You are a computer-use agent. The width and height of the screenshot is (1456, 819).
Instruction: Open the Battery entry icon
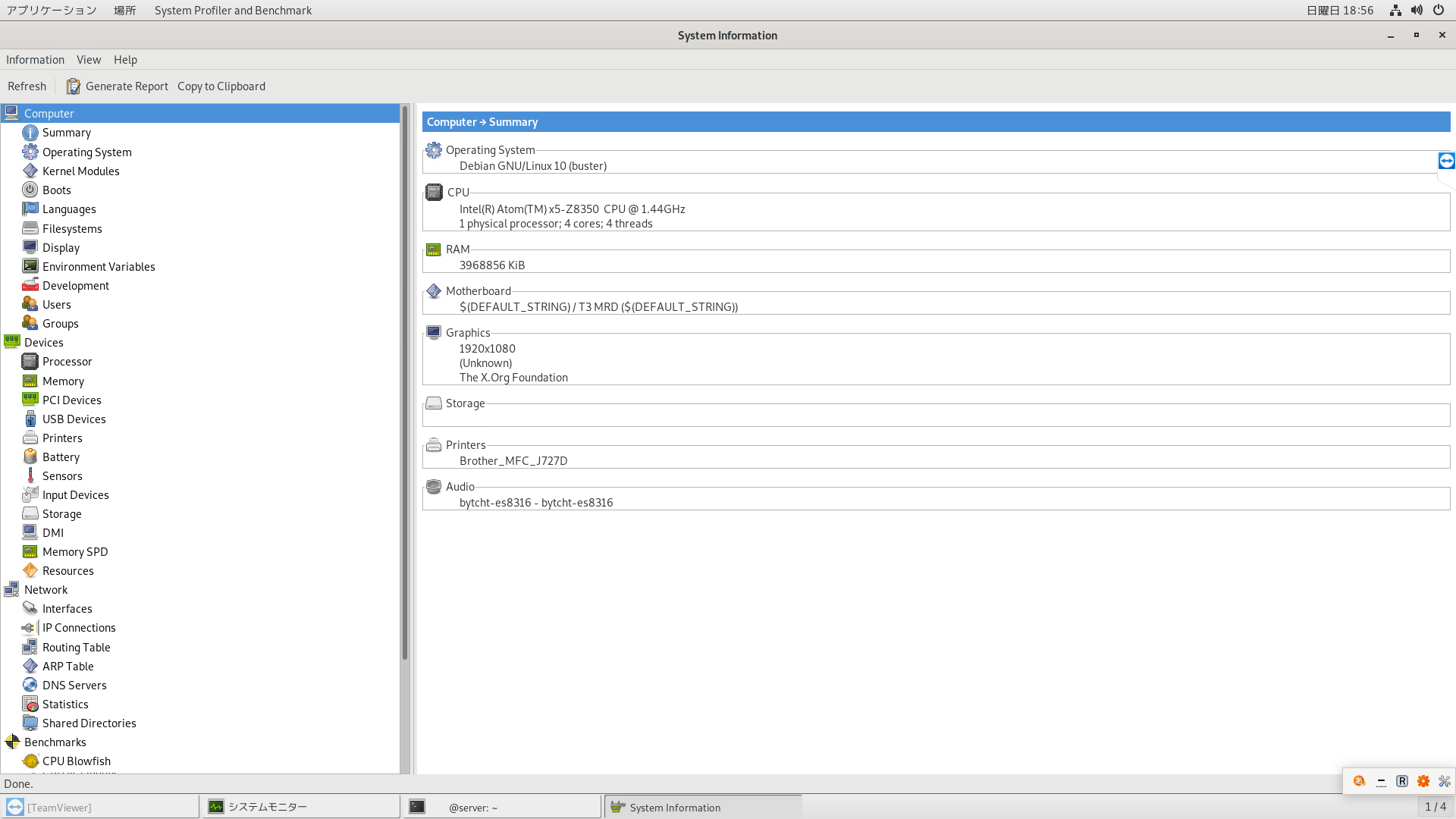click(x=30, y=457)
